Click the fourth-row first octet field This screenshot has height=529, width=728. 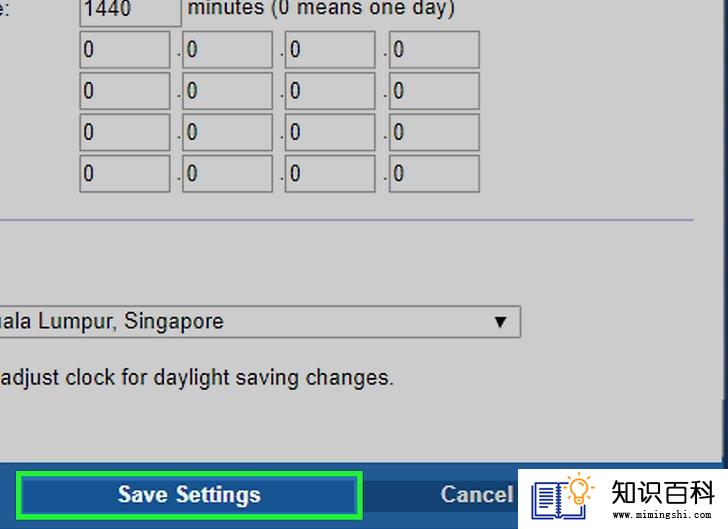(125, 174)
